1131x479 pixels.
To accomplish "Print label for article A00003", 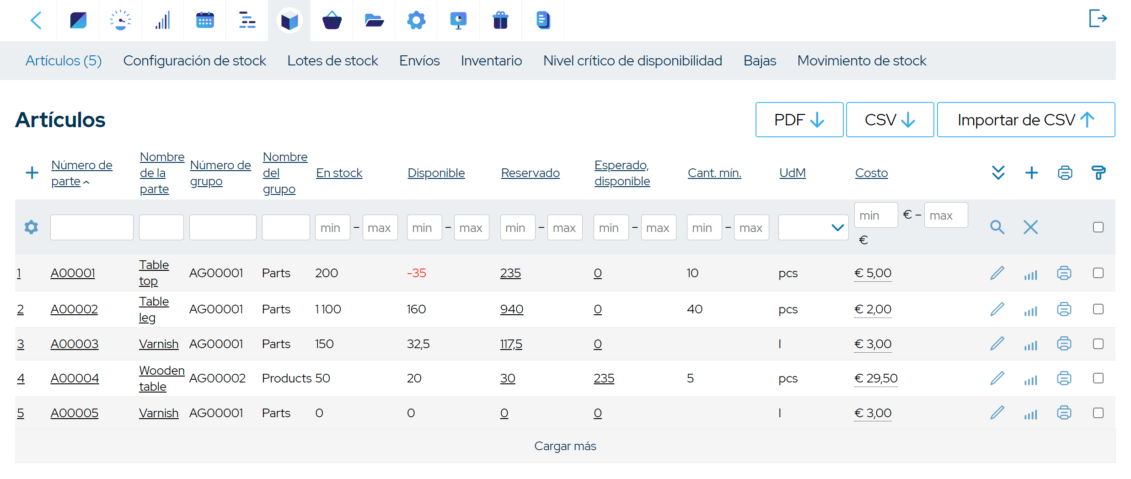I will [1064, 343].
